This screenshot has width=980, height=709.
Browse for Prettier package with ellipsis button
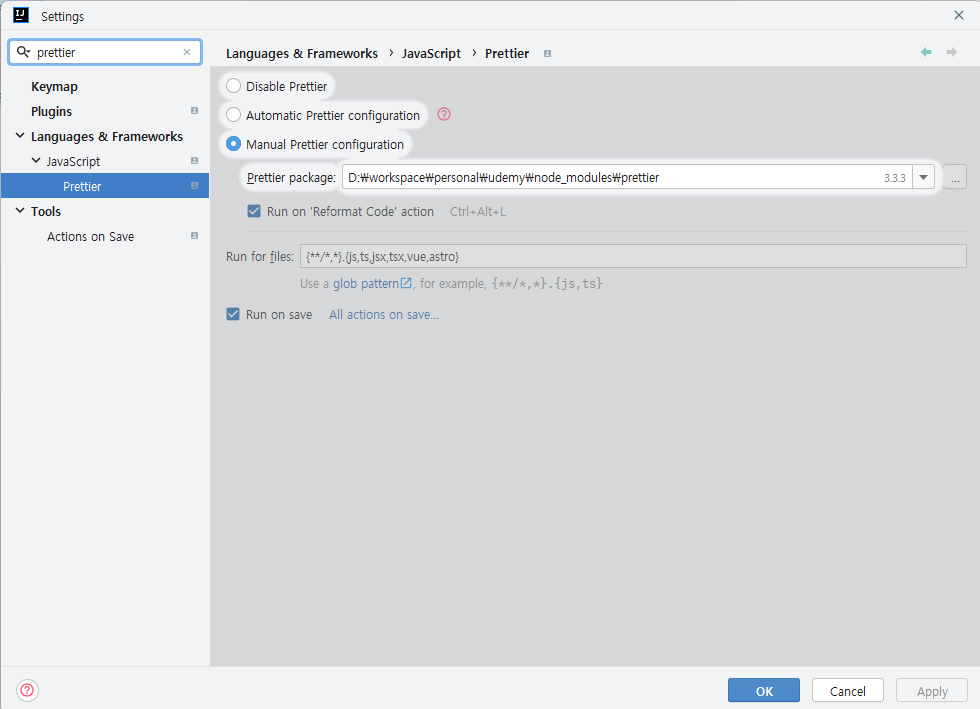click(x=955, y=177)
